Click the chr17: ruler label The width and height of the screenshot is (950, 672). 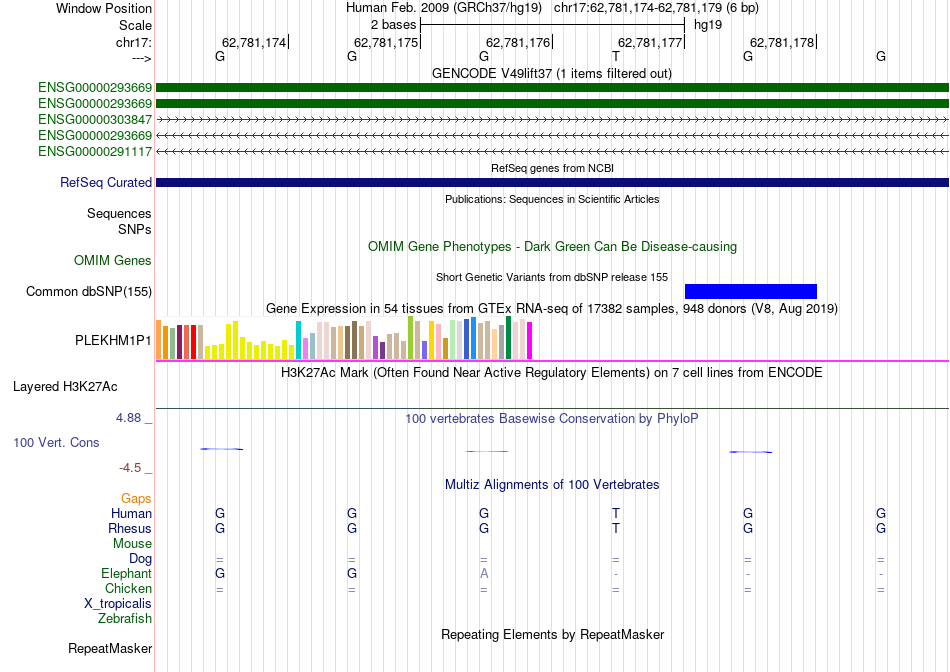134,42
